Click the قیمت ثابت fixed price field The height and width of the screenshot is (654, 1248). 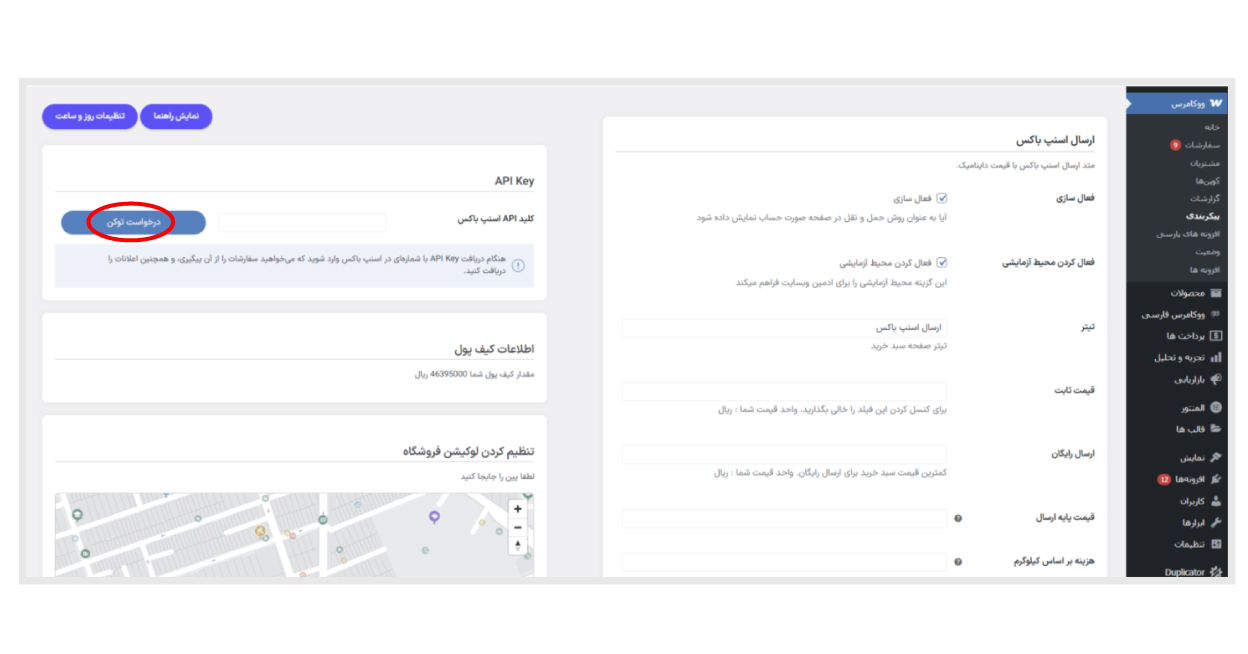click(x=783, y=392)
